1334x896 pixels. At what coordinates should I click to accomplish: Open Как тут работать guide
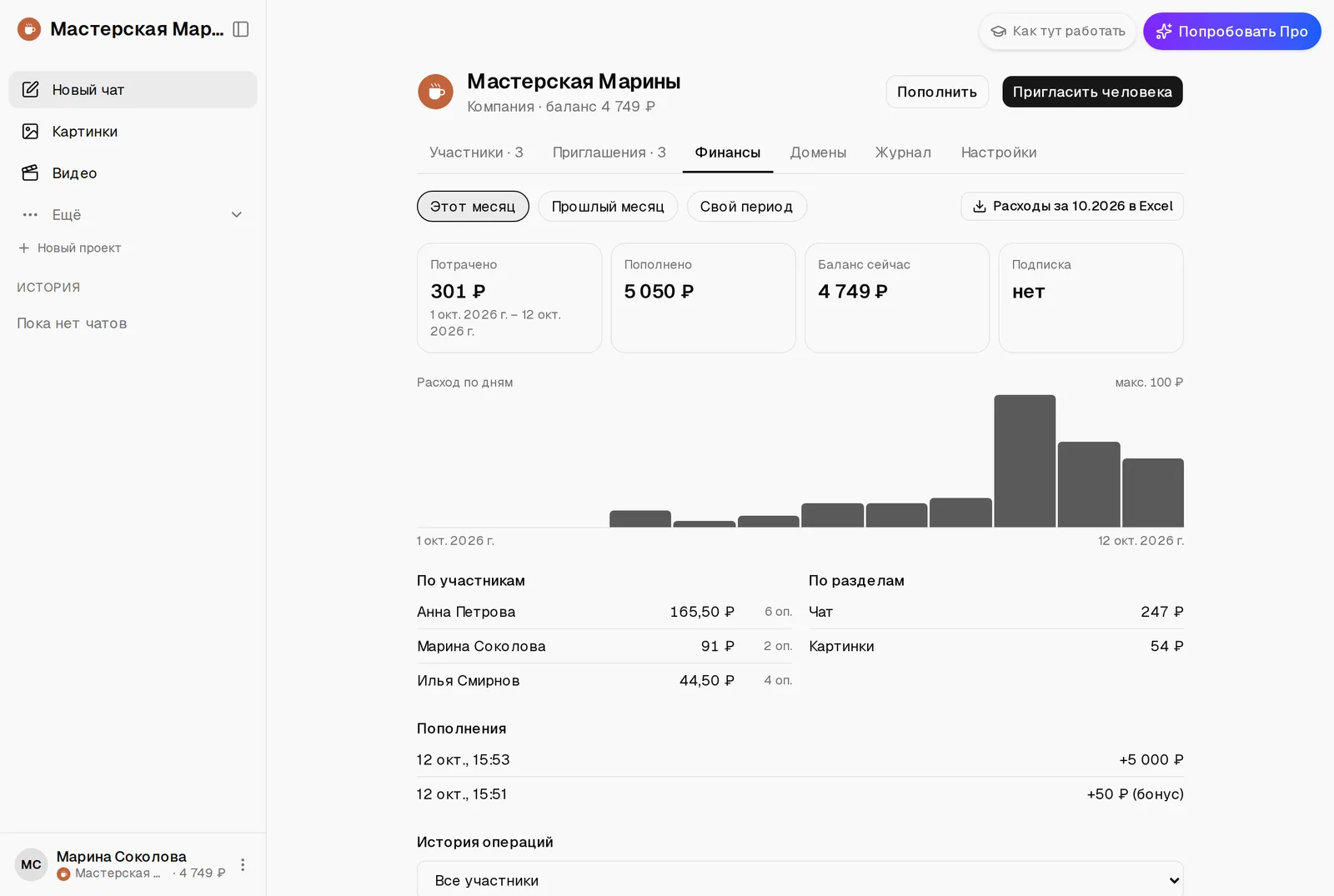tap(1057, 31)
